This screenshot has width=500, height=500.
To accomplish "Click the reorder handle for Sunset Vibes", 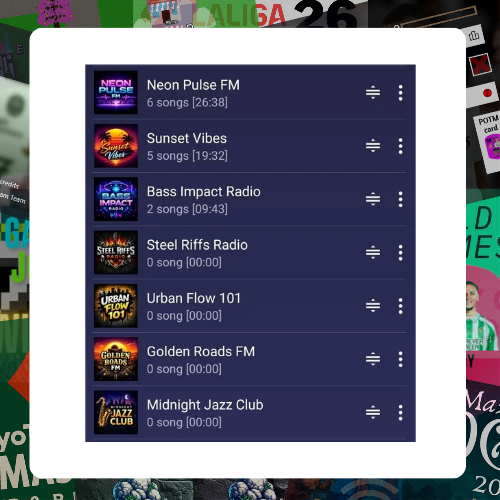I will pyautogui.click(x=373, y=146).
